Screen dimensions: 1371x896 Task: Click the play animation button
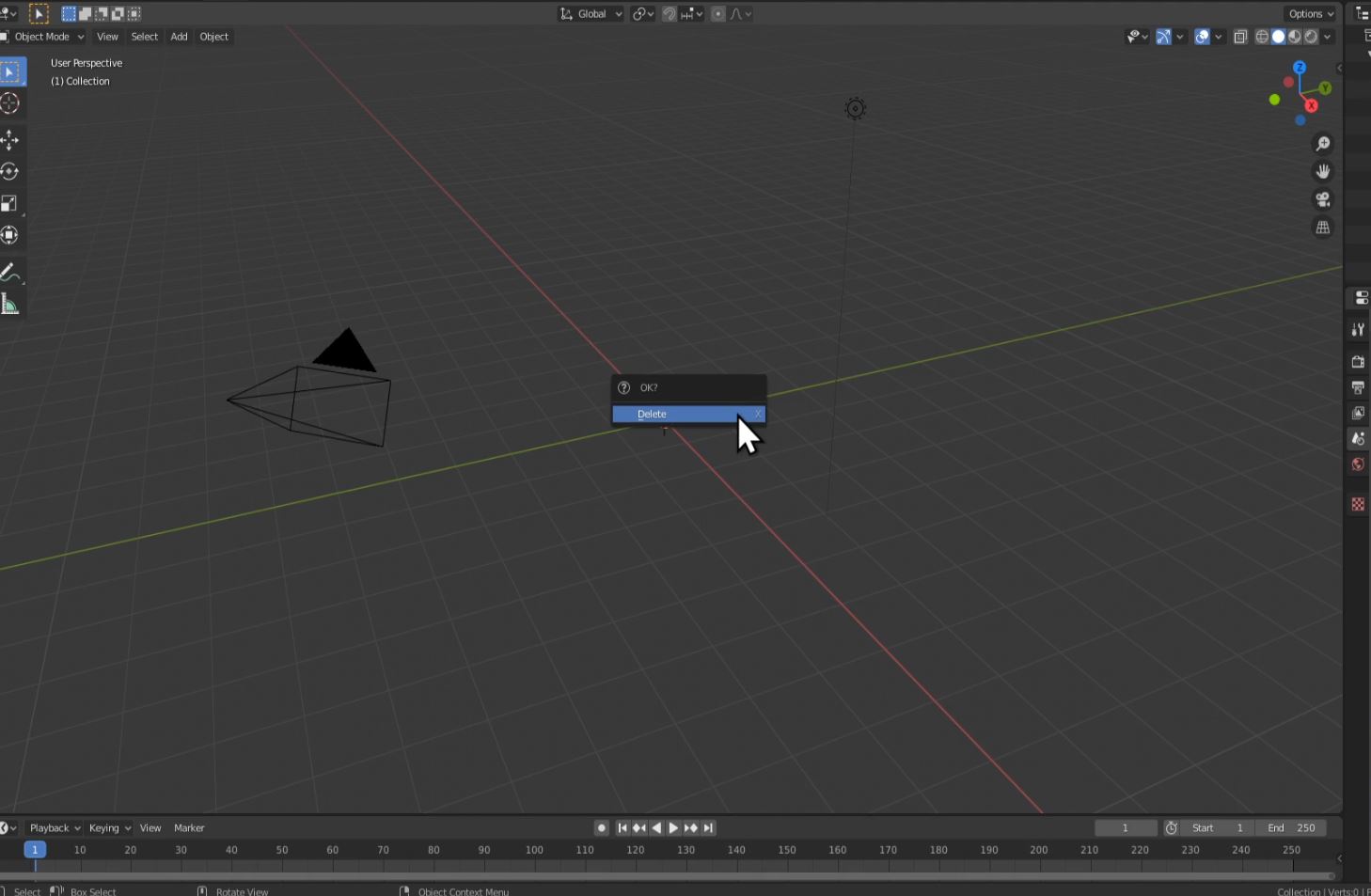click(673, 828)
